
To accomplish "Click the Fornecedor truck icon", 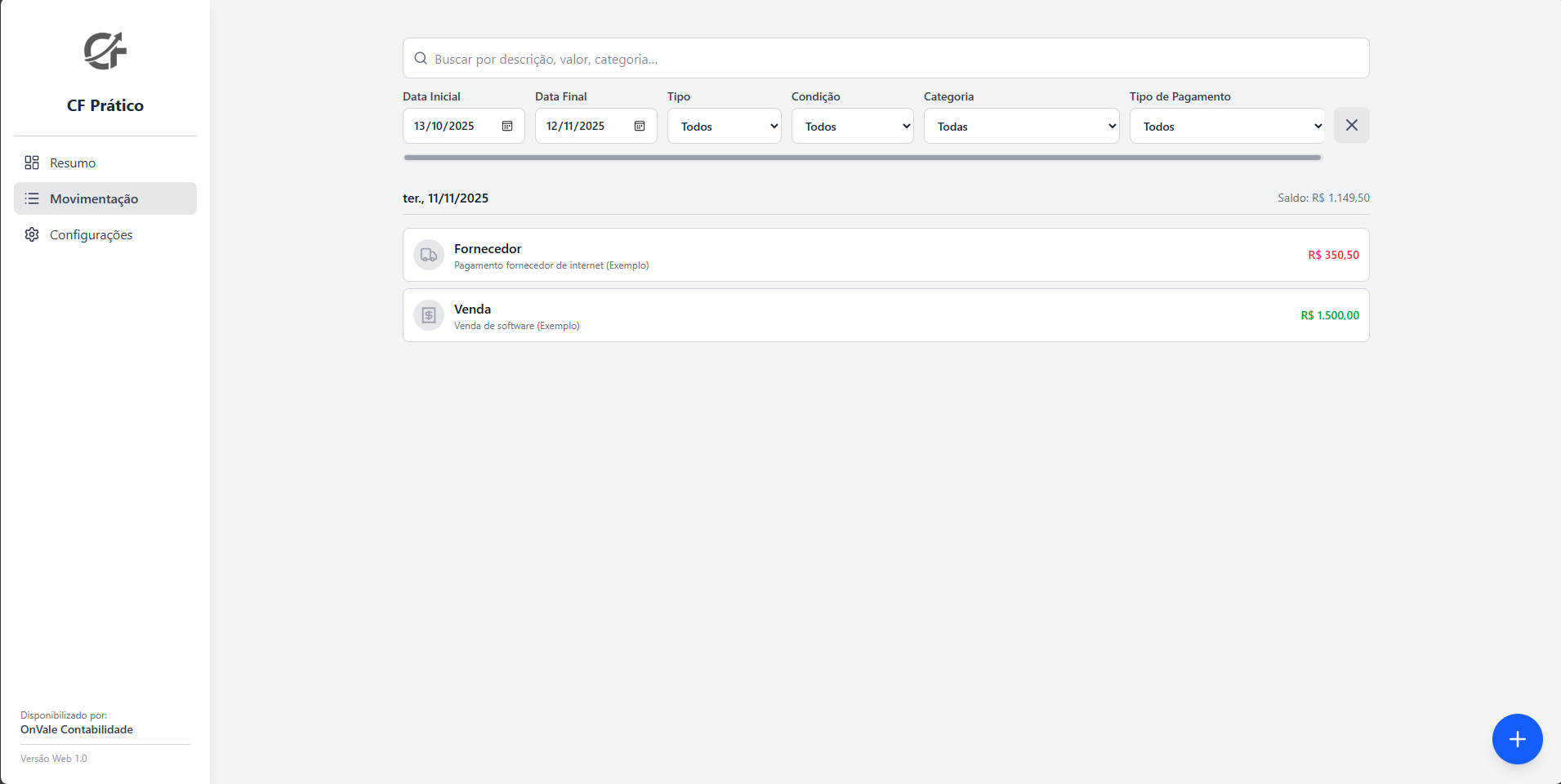I will [x=429, y=256].
